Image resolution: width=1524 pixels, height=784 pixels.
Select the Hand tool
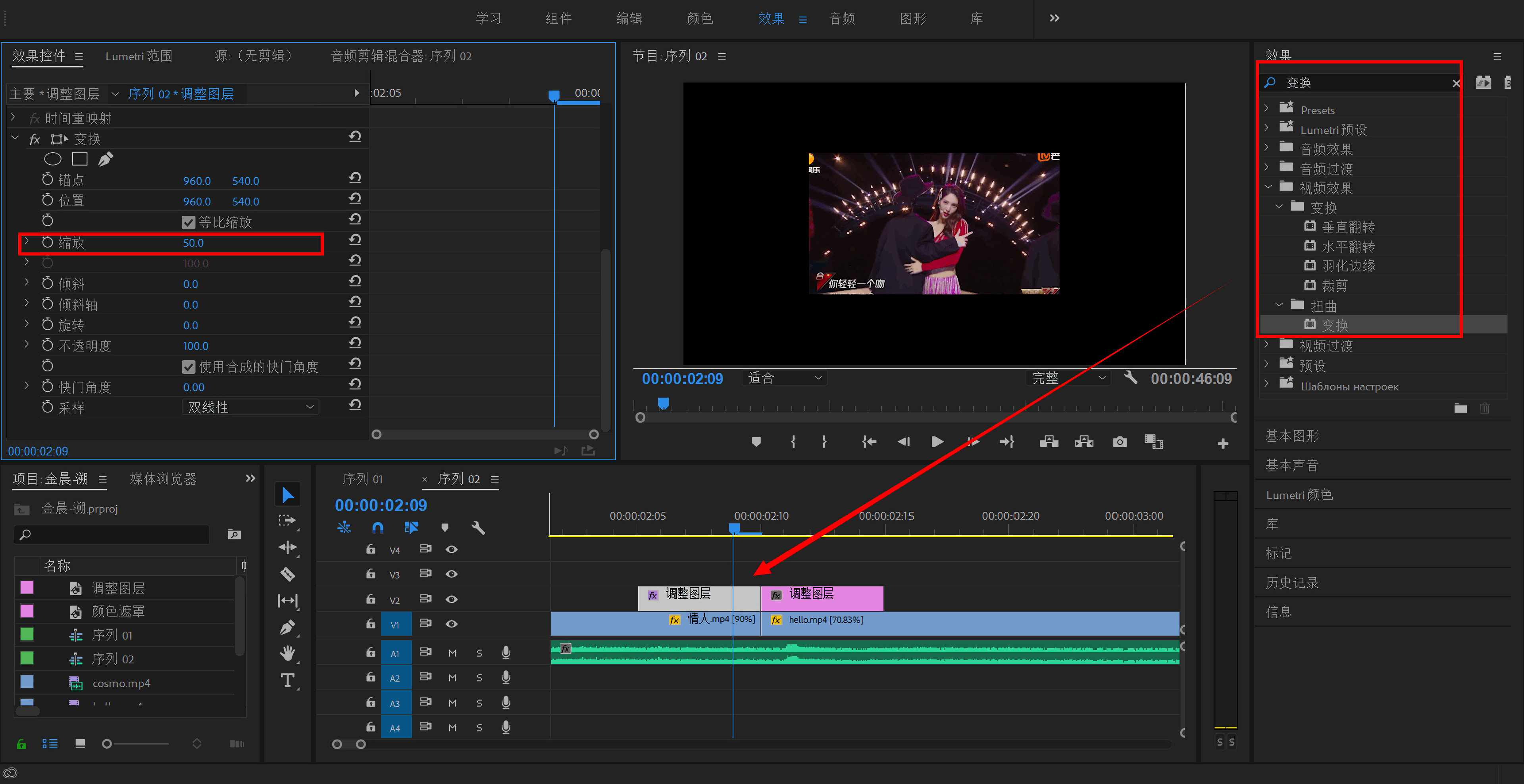click(288, 654)
